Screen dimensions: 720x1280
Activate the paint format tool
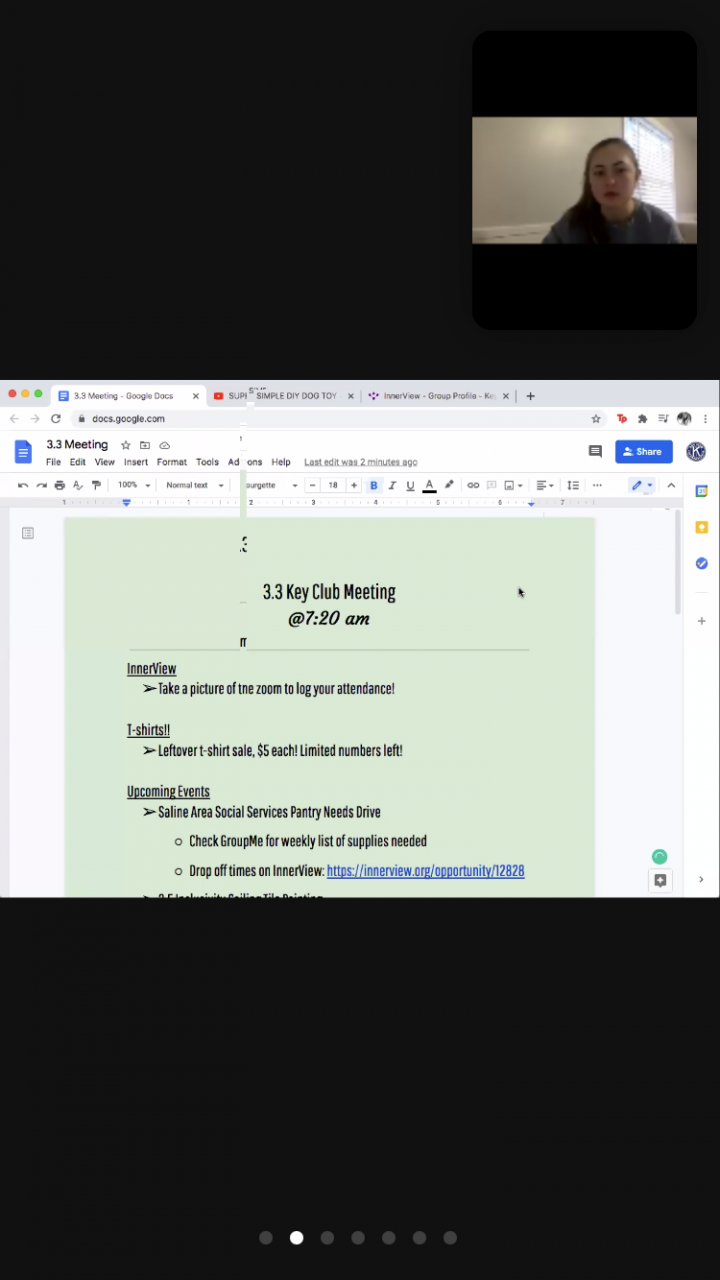(96, 485)
